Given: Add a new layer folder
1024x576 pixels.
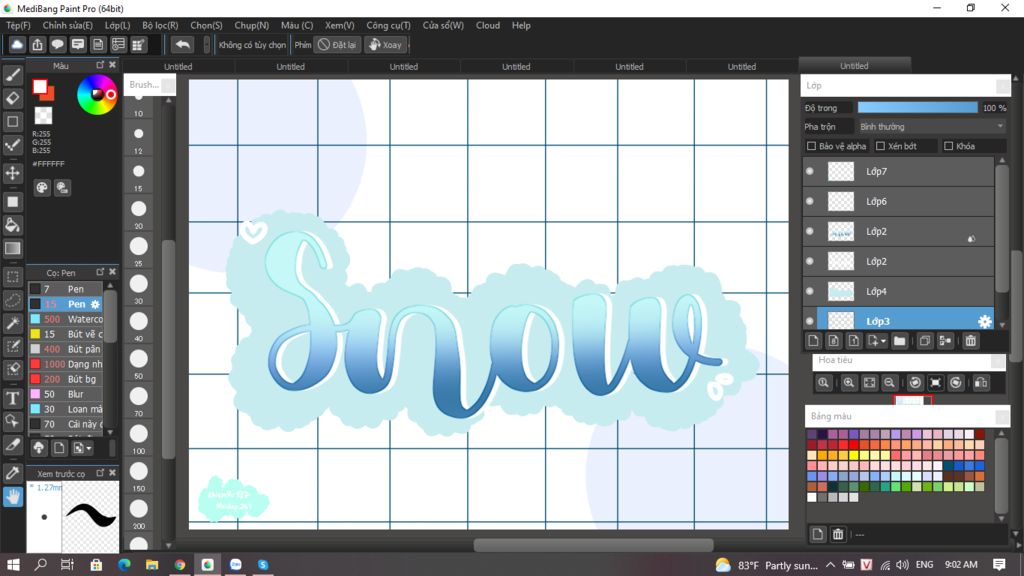Looking at the screenshot, I should 900,341.
